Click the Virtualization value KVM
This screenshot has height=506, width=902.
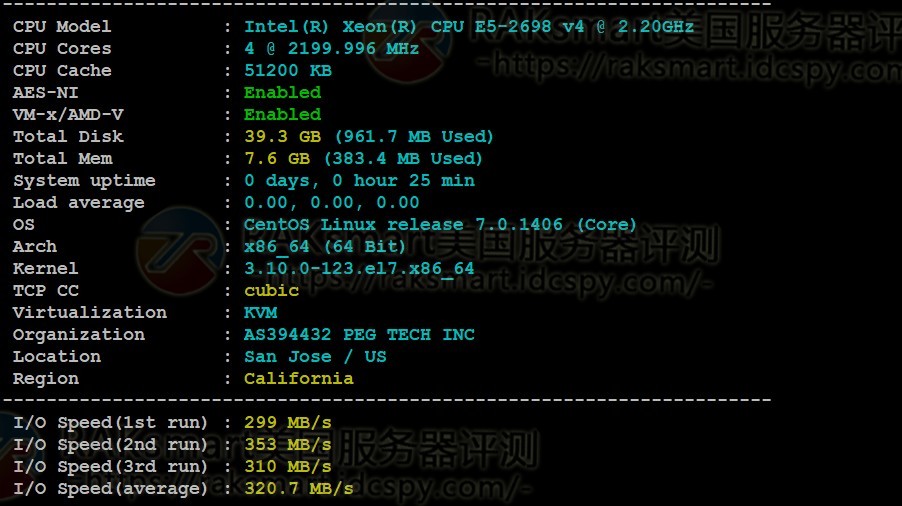(x=261, y=312)
